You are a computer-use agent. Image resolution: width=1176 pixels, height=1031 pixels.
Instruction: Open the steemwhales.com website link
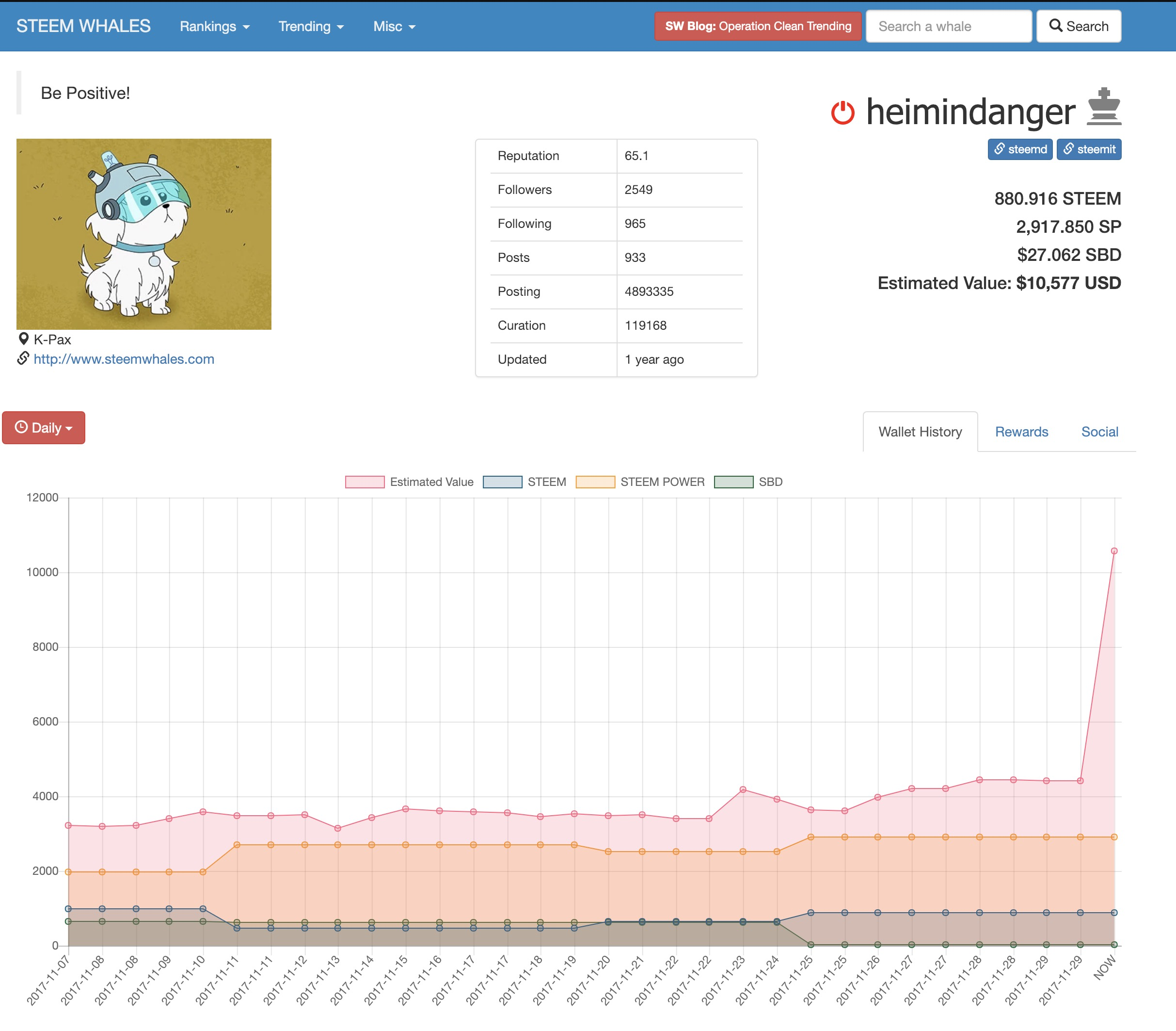pos(124,359)
